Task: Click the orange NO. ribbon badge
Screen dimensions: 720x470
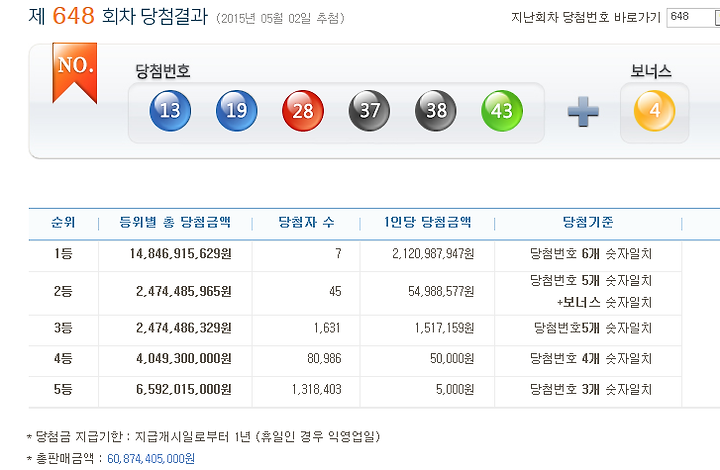Action: [x=74, y=73]
